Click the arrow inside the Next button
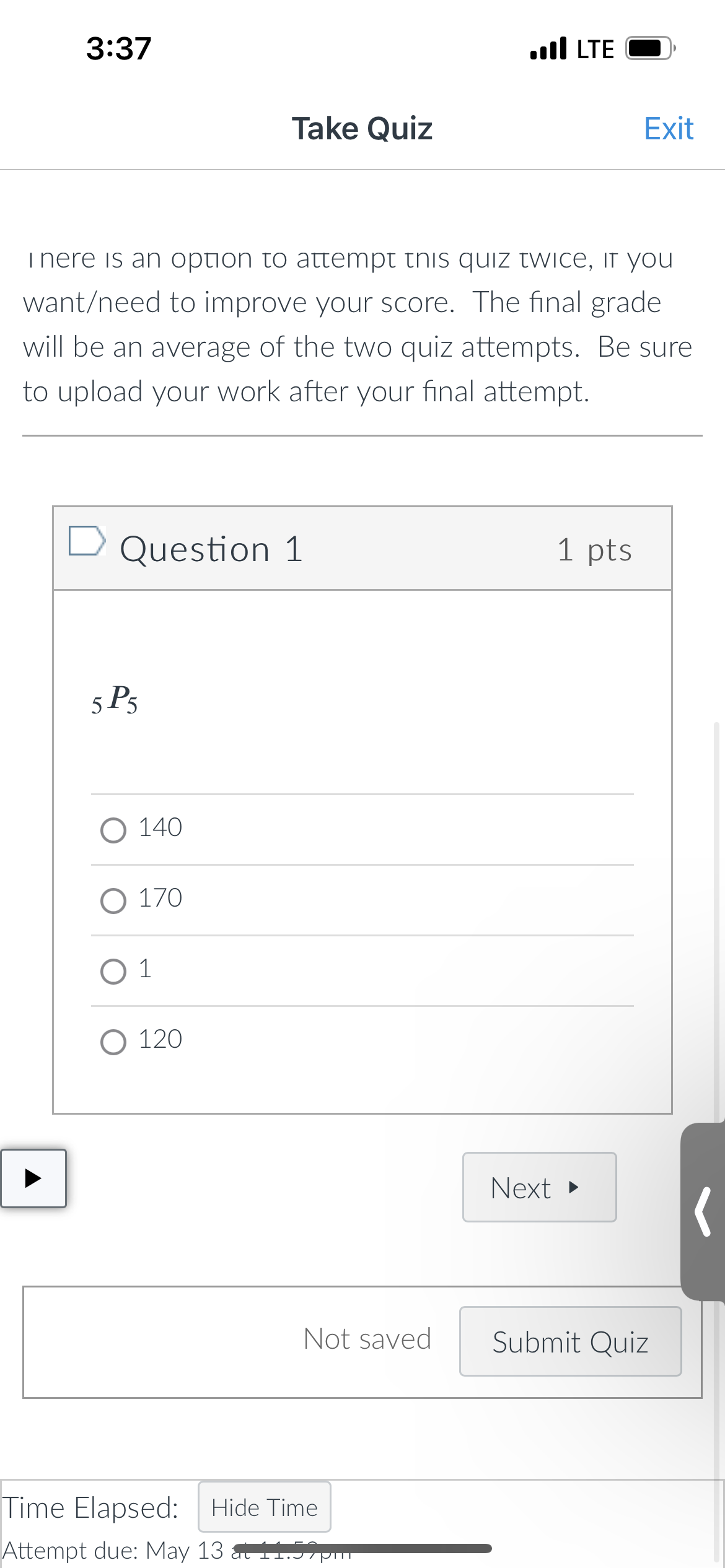This screenshot has width=725, height=1568. [x=573, y=1187]
